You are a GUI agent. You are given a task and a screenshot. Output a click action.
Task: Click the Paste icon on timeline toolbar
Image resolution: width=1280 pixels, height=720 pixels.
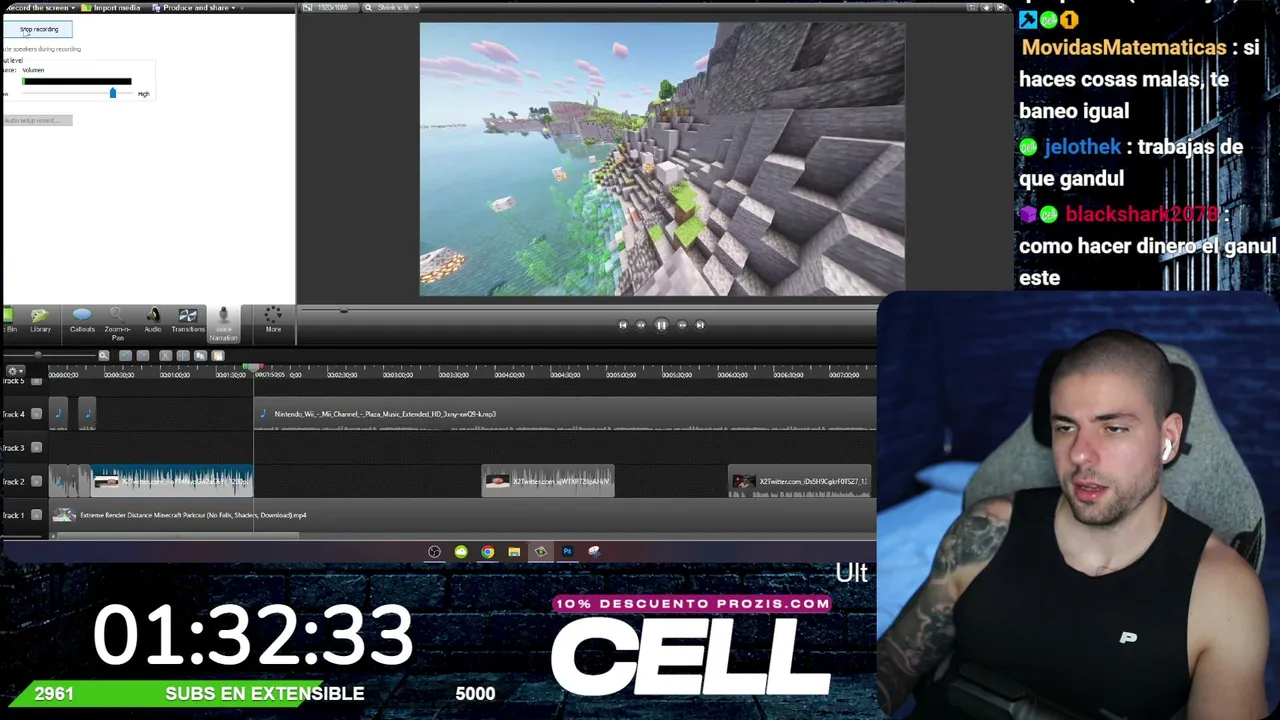point(217,356)
